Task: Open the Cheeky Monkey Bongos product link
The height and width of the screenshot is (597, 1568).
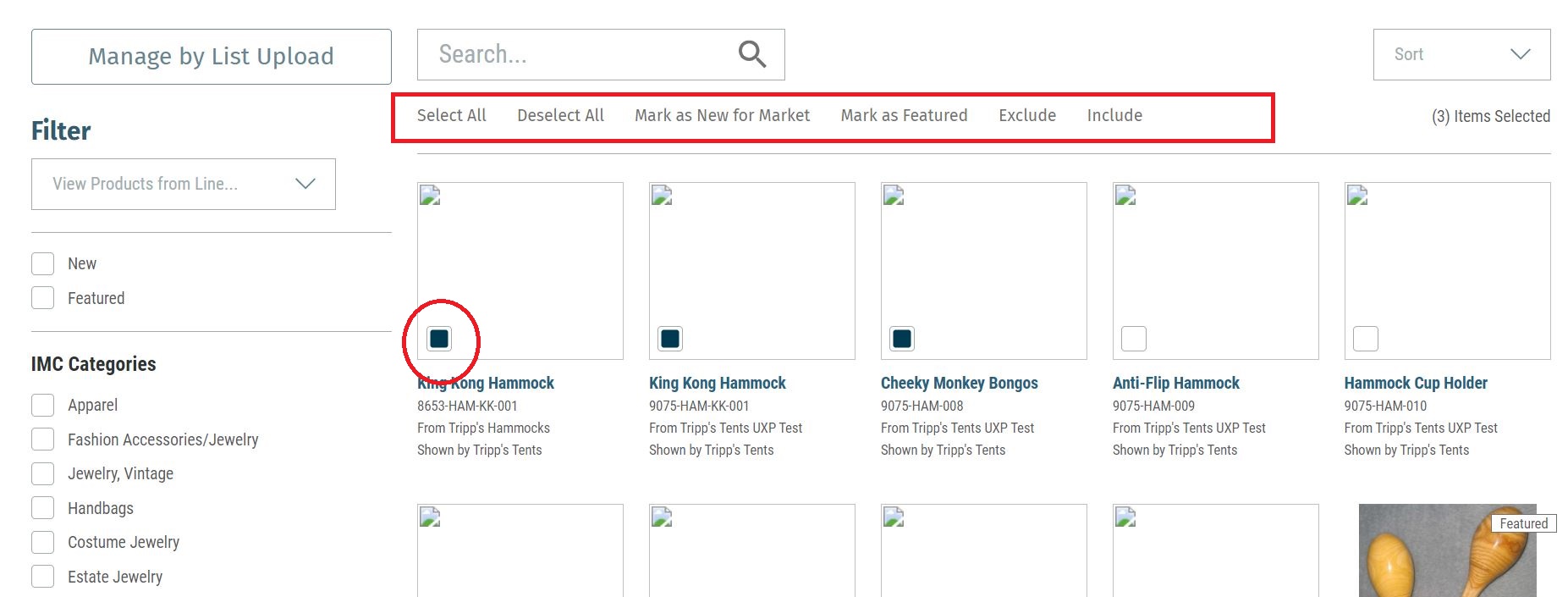Action: pos(960,383)
